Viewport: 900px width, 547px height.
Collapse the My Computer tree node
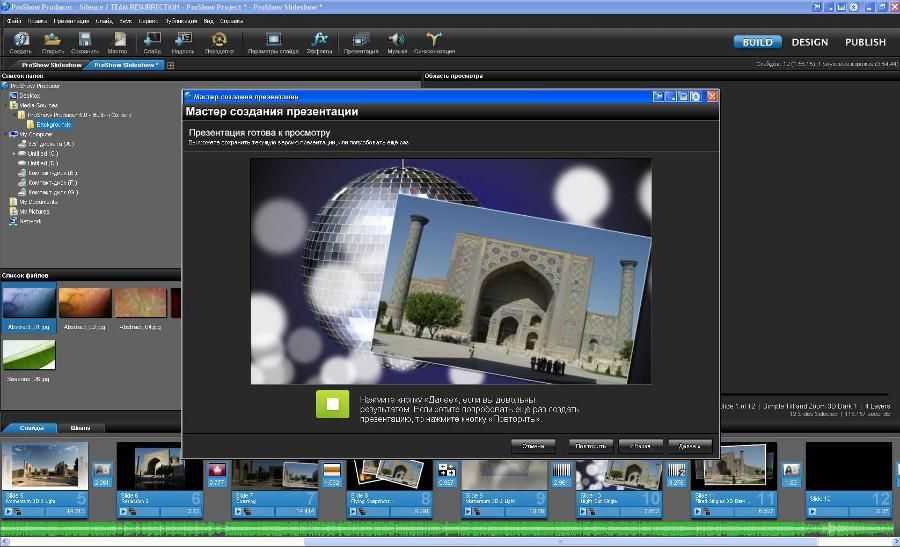(x=5, y=134)
